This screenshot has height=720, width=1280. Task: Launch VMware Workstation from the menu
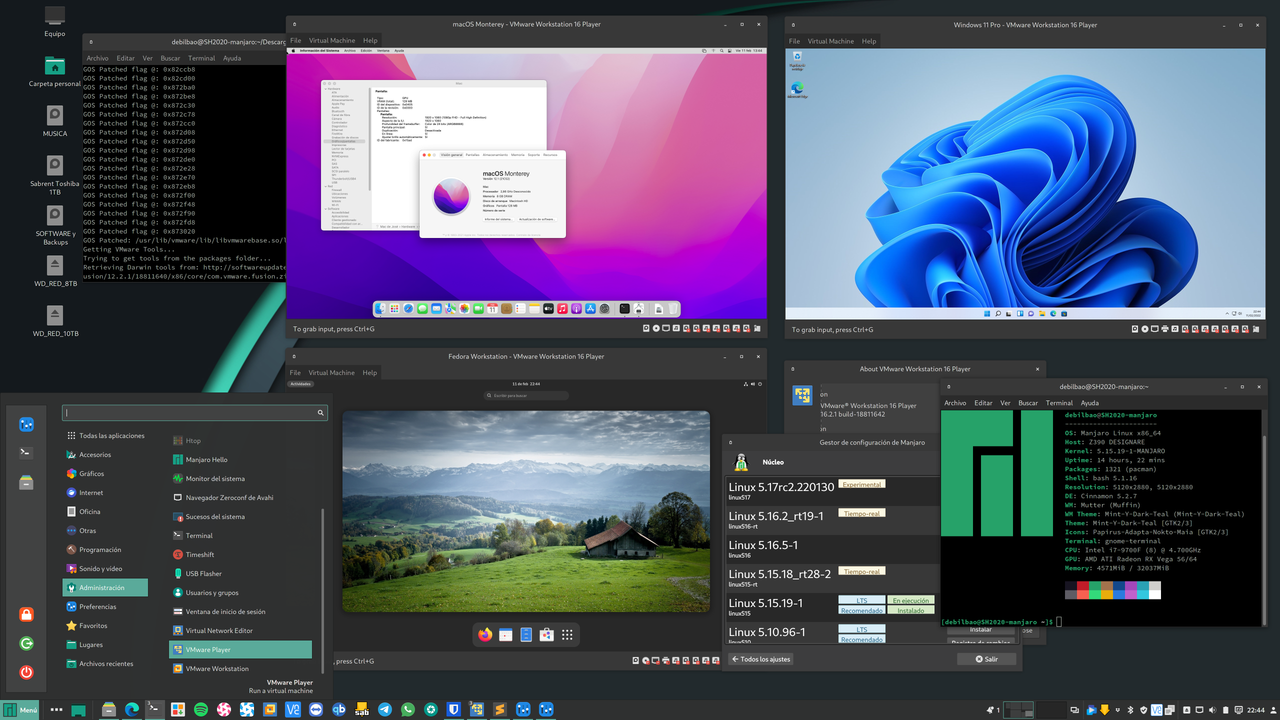pyautogui.click(x=241, y=669)
